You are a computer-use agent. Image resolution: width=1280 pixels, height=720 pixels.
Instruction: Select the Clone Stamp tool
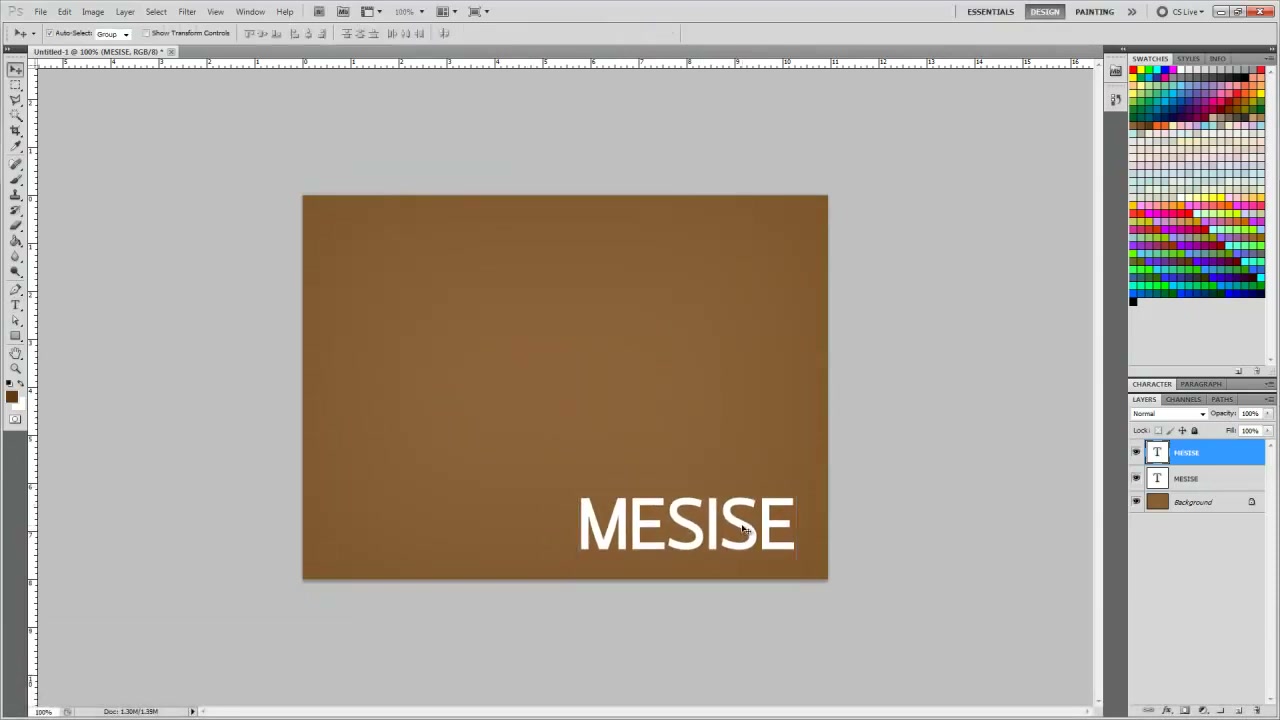pos(16,194)
